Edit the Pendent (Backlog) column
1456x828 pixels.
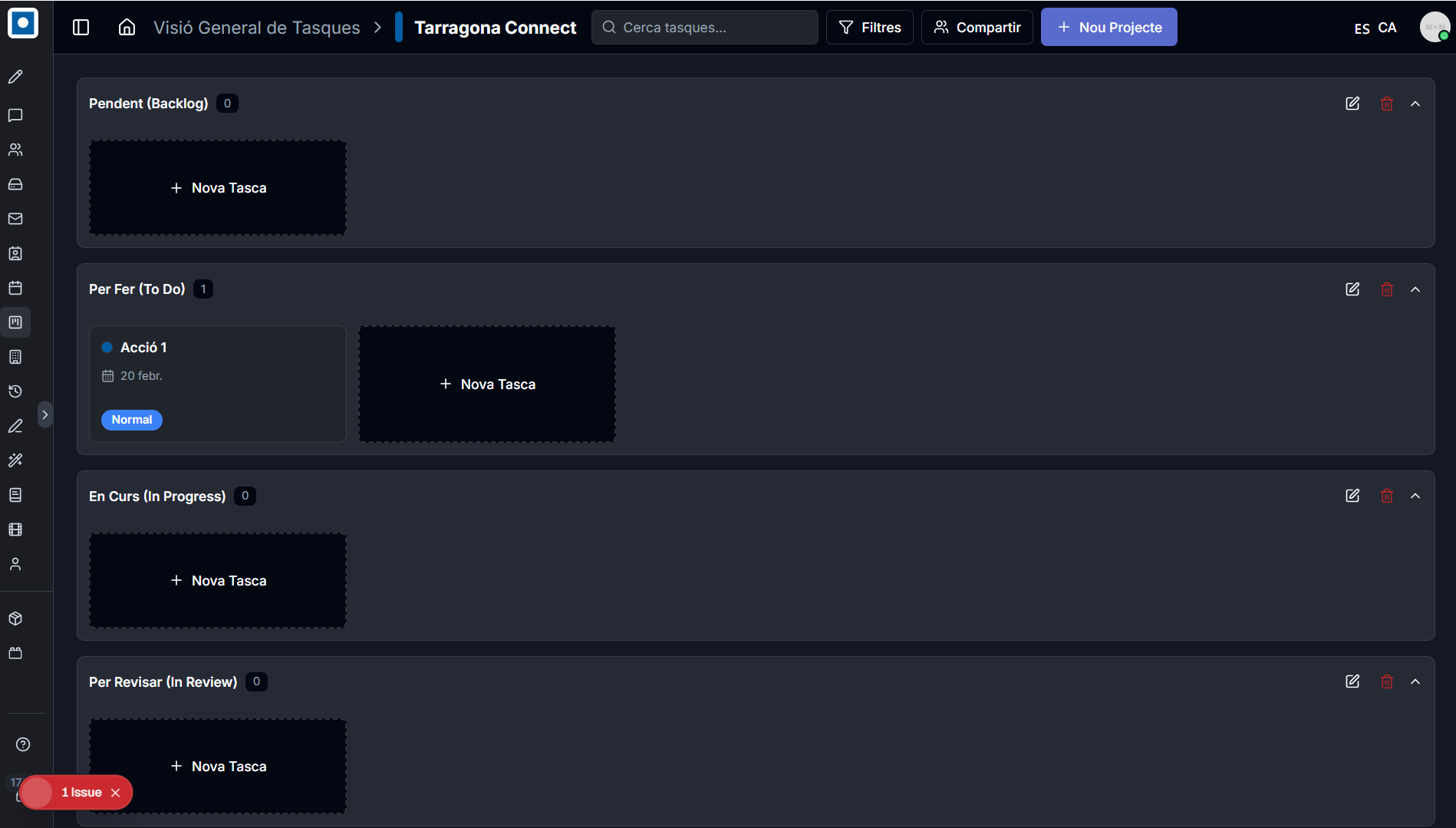(x=1352, y=104)
